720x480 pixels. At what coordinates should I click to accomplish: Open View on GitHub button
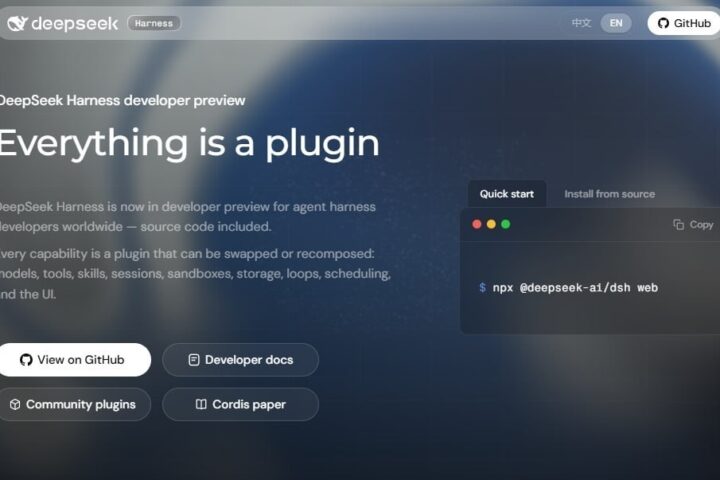(x=75, y=360)
